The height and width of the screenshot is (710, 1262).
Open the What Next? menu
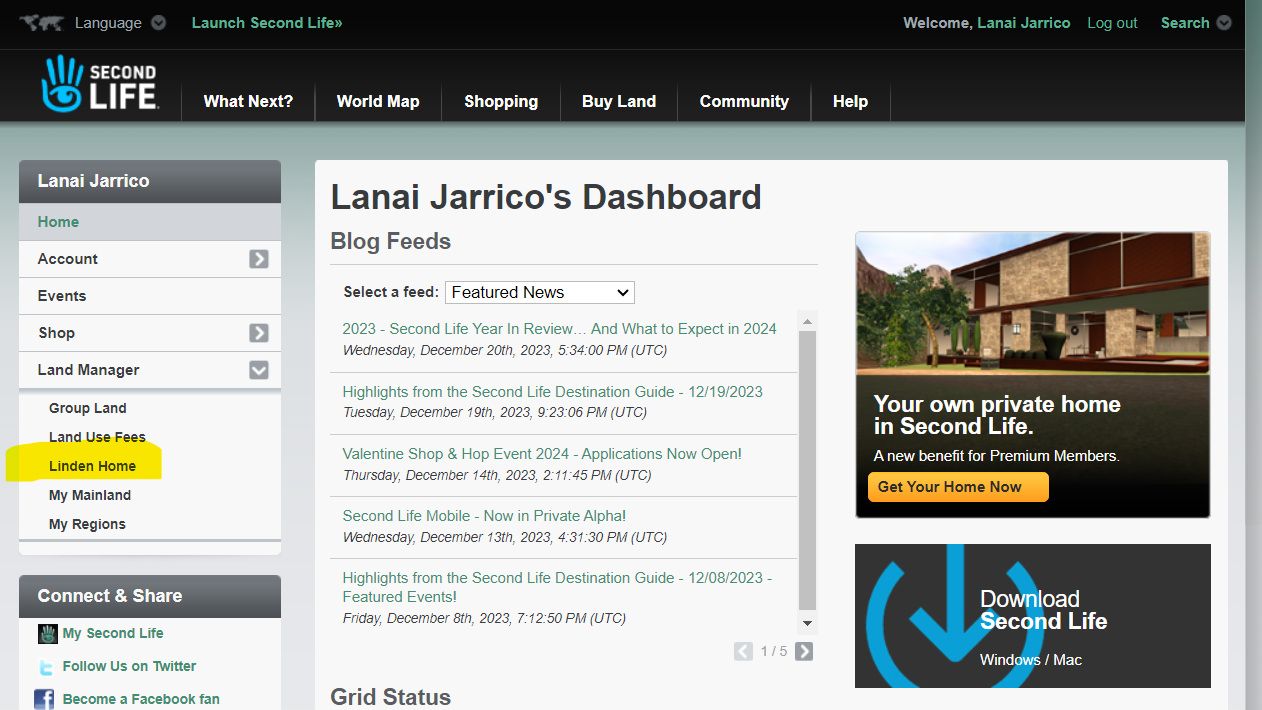(x=248, y=101)
